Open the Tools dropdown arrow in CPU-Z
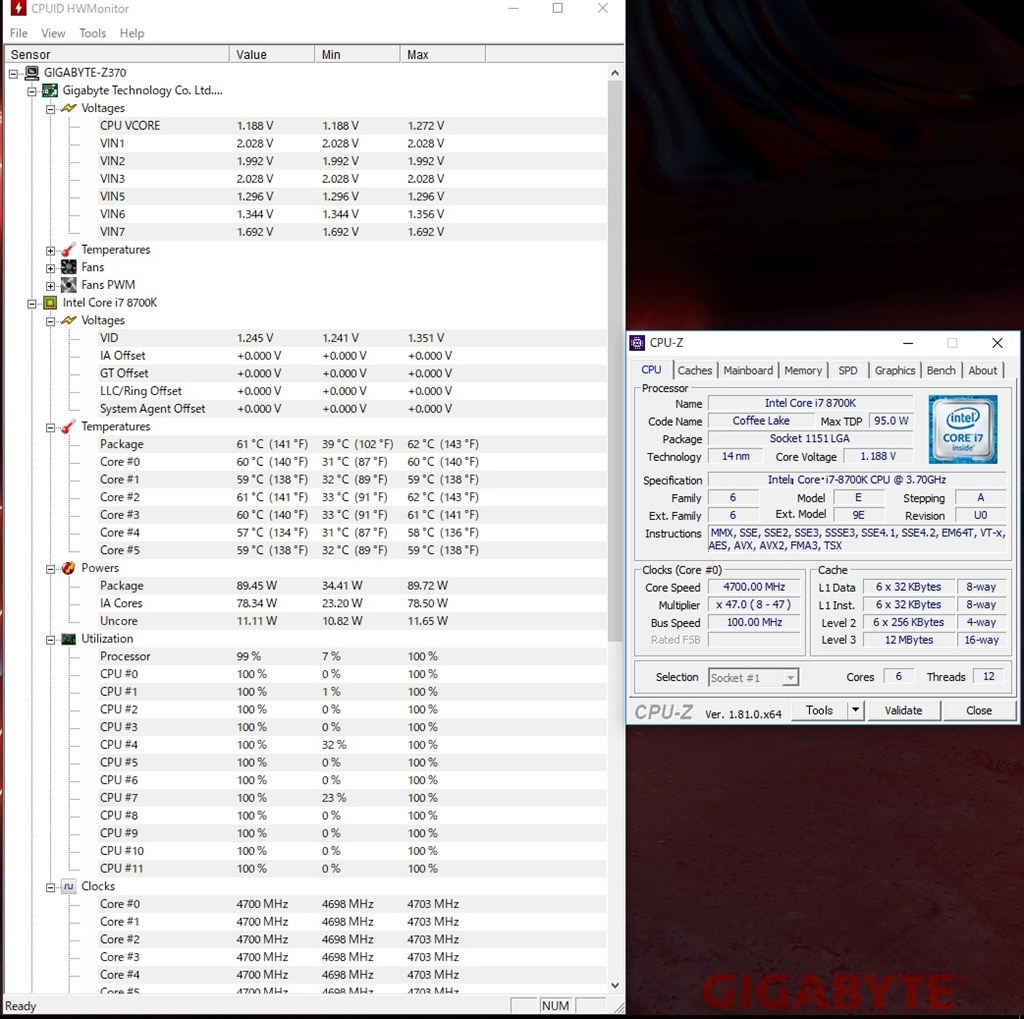Screen dimensions: 1024x1019 pyautogui.click(x=856, y=710)
